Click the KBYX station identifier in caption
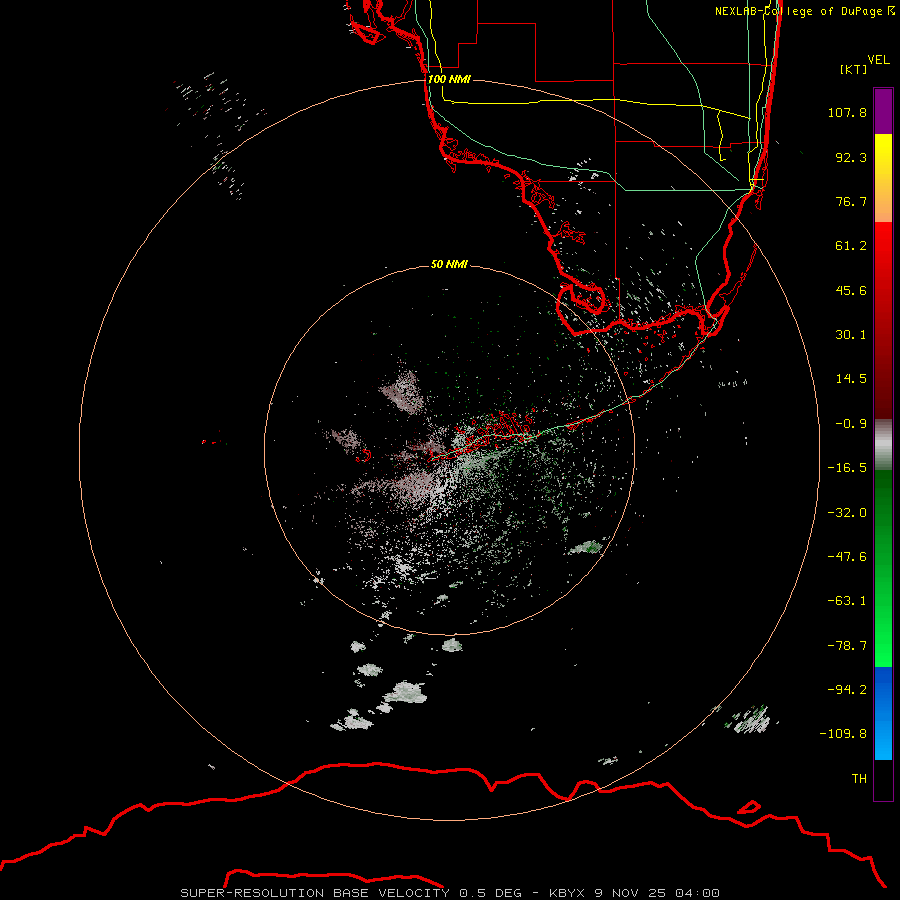900x900 pixels. point(567,893)
